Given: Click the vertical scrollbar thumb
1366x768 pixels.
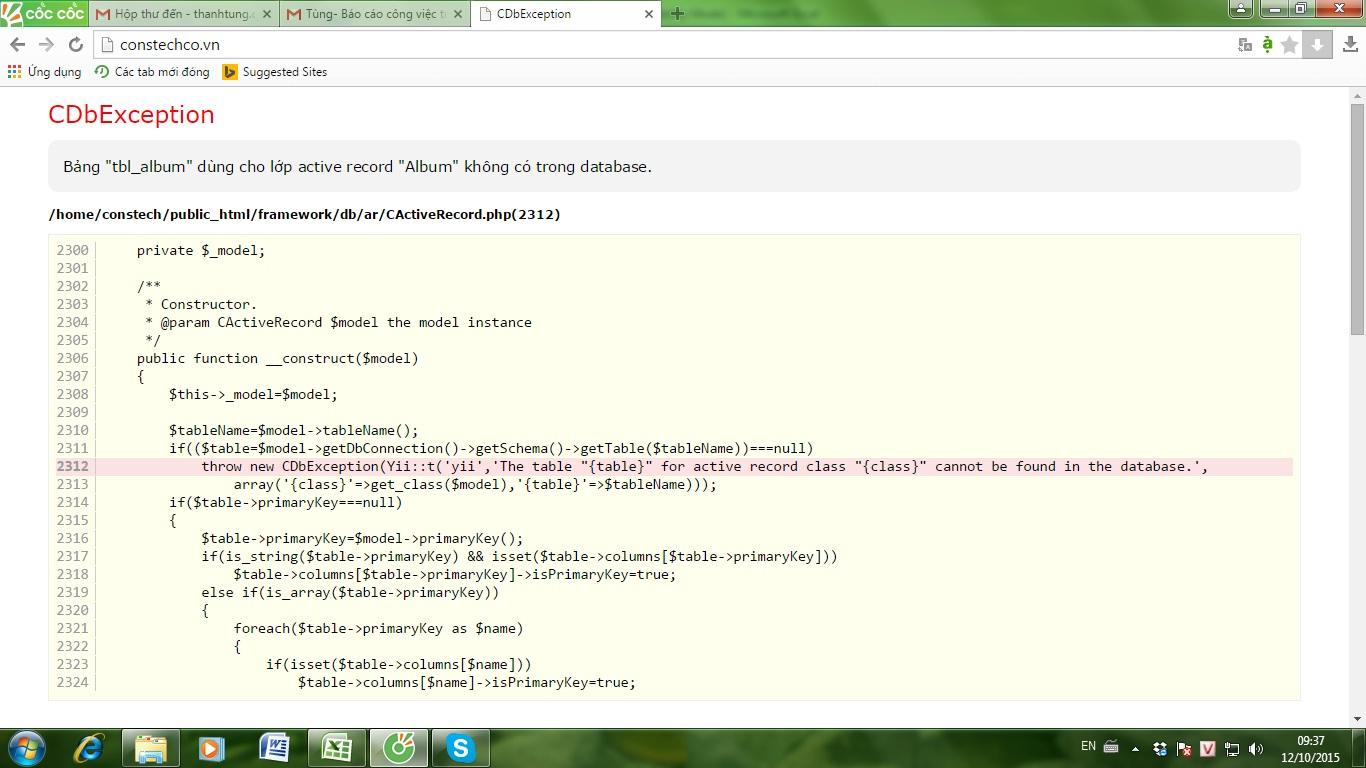Looking at the screenshot, I should (x=1357, y=219).
